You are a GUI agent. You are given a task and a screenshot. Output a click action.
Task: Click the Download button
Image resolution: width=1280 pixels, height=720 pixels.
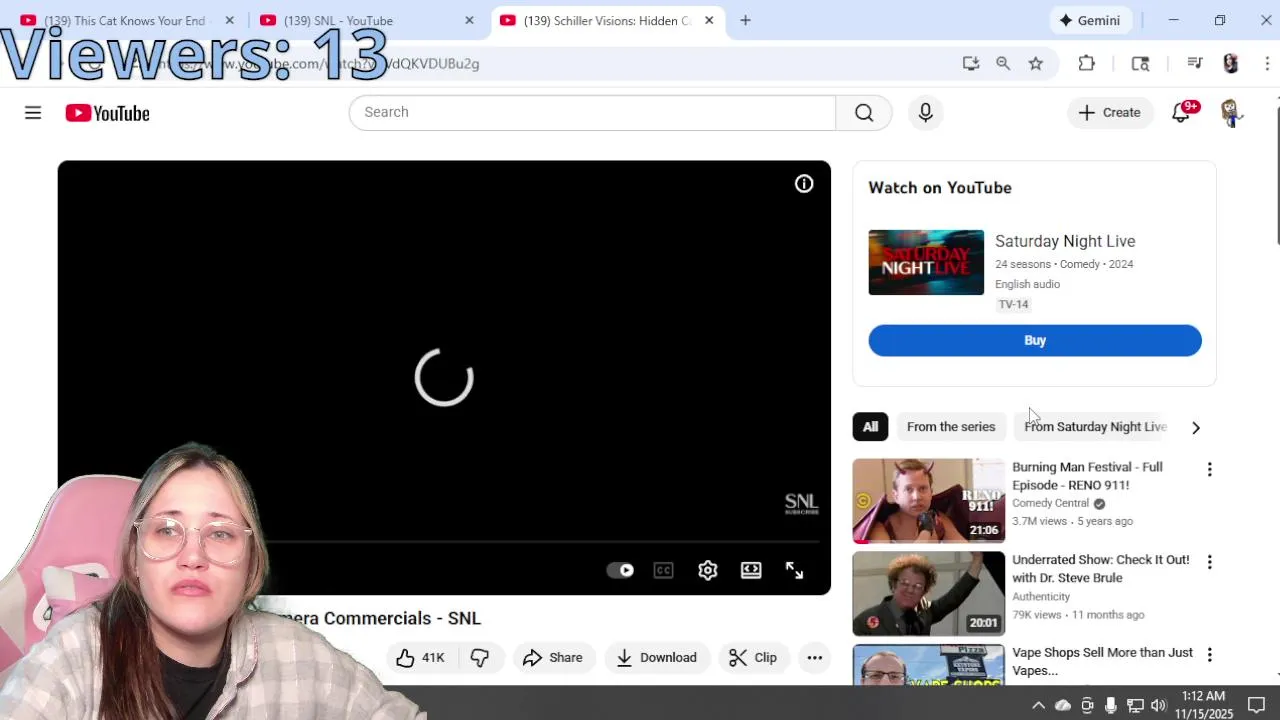tap(657, 657)
